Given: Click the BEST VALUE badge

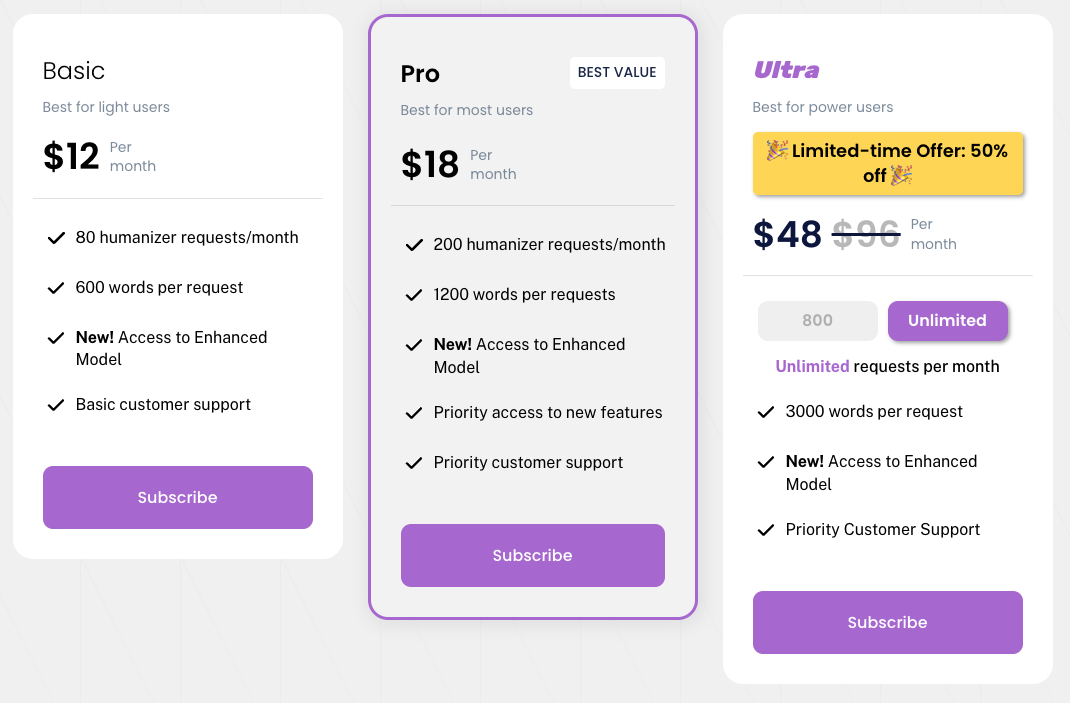Looking at the screenshot, I should 617,73.
